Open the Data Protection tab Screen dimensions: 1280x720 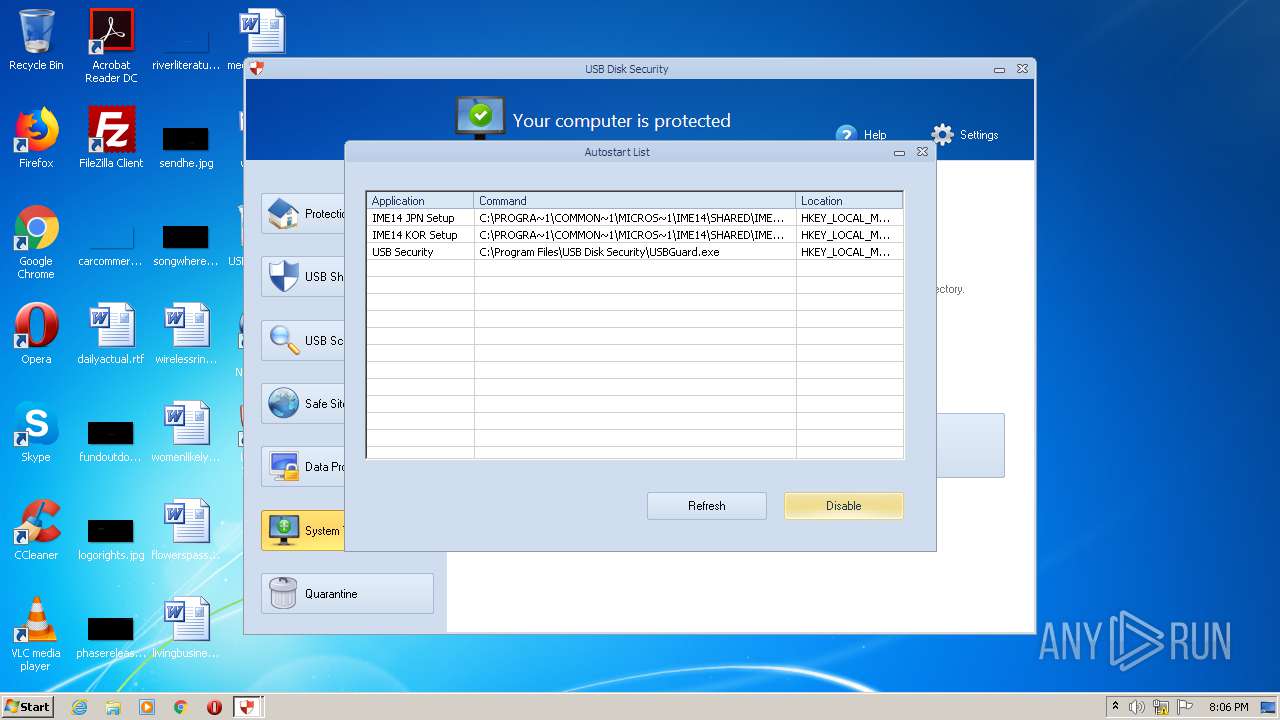(304, 467)
